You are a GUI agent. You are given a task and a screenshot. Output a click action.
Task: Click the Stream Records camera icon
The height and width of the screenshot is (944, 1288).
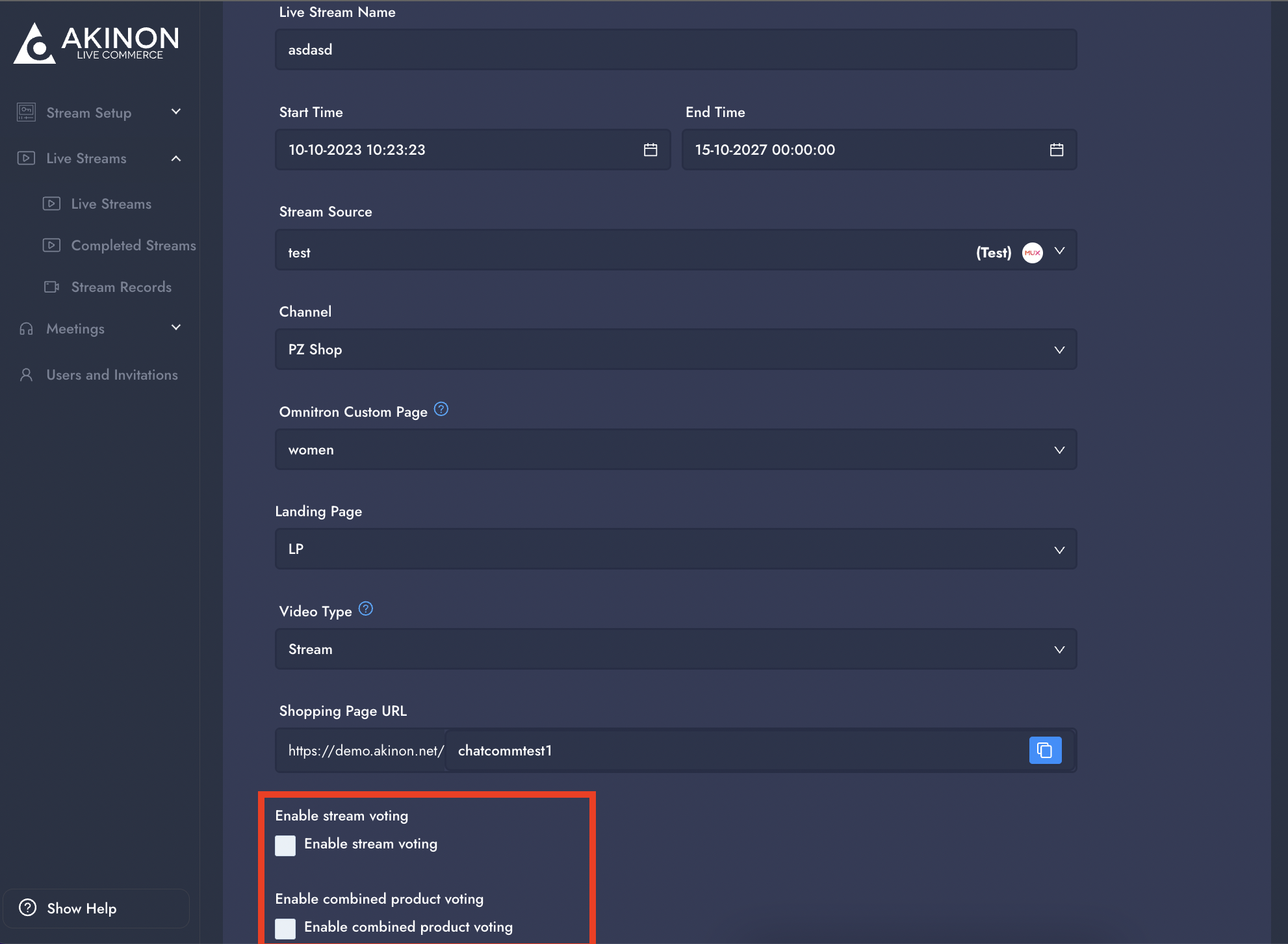(51, 287)
